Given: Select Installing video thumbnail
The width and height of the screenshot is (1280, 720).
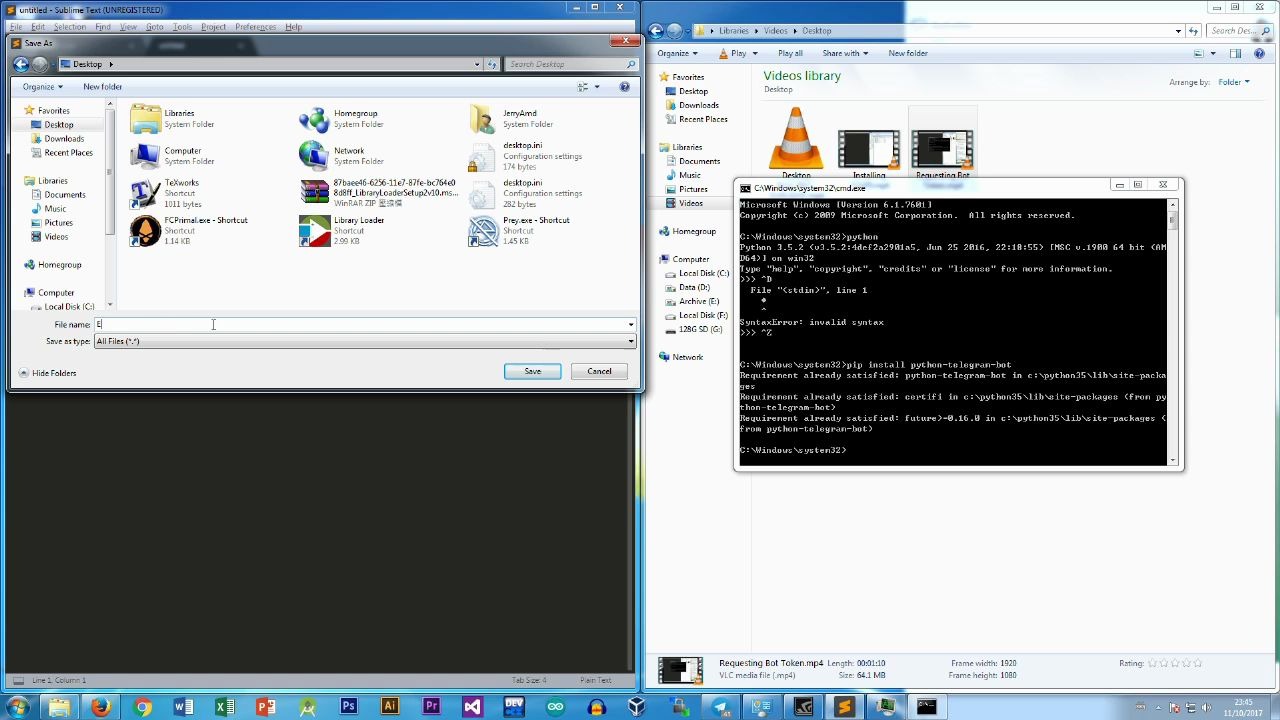Looking at the screenshot, I should (x=868, y=152).
